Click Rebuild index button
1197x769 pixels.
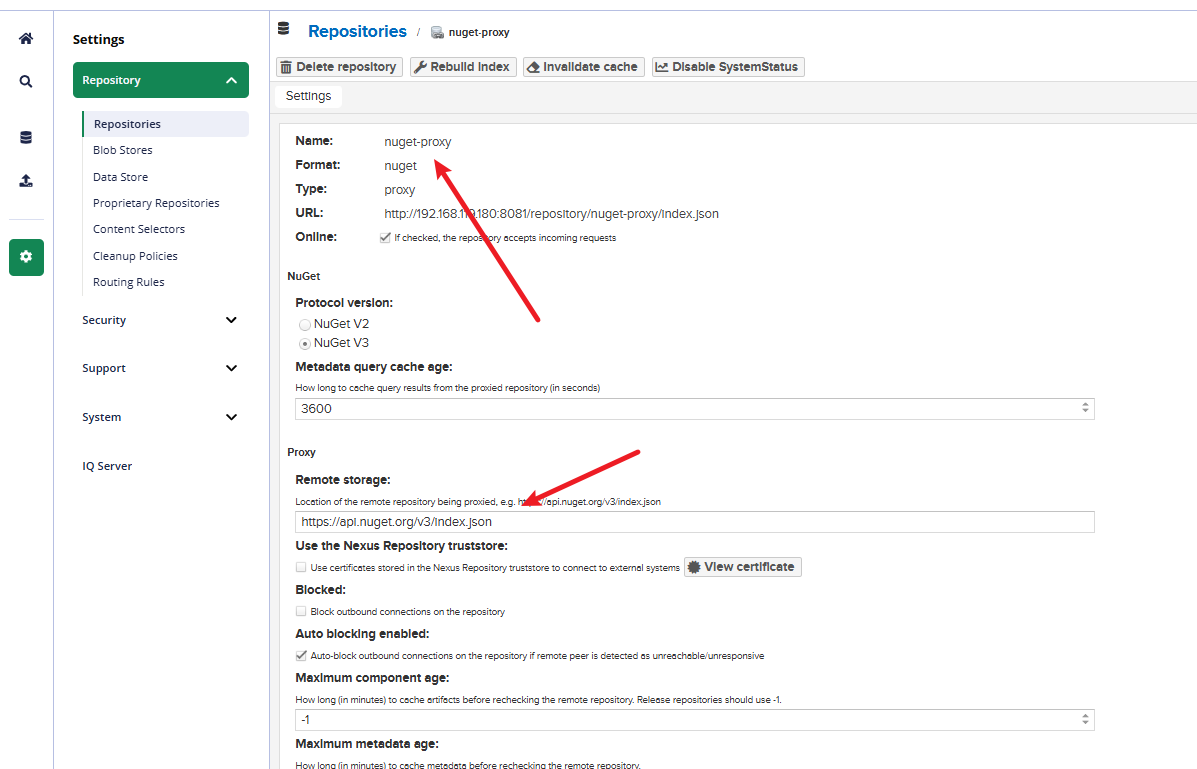click(x=463, y=67)
